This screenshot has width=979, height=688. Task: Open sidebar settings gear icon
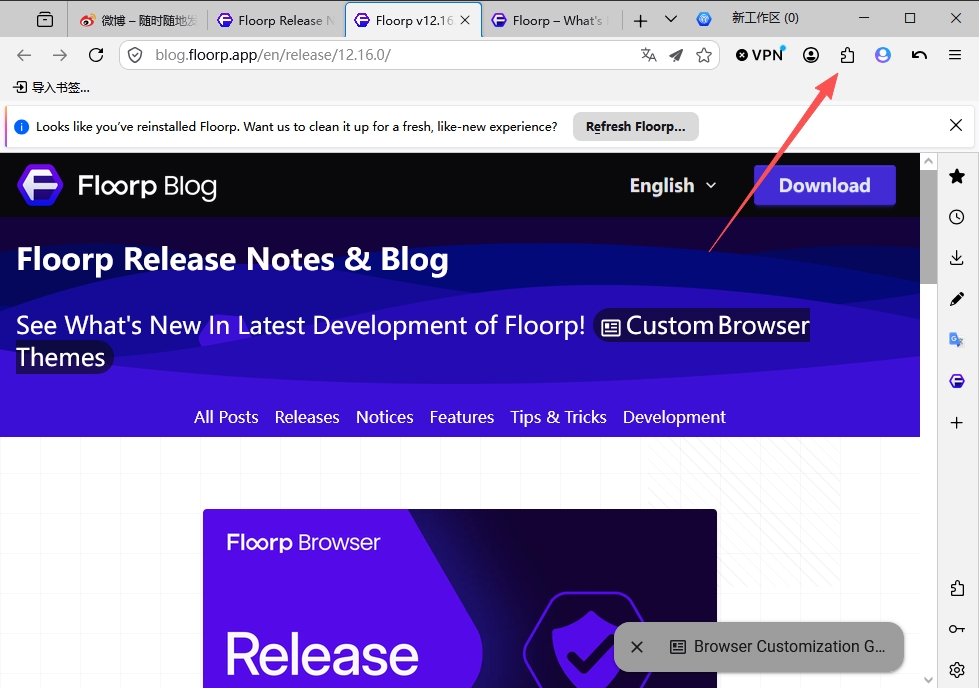(957, 670)
